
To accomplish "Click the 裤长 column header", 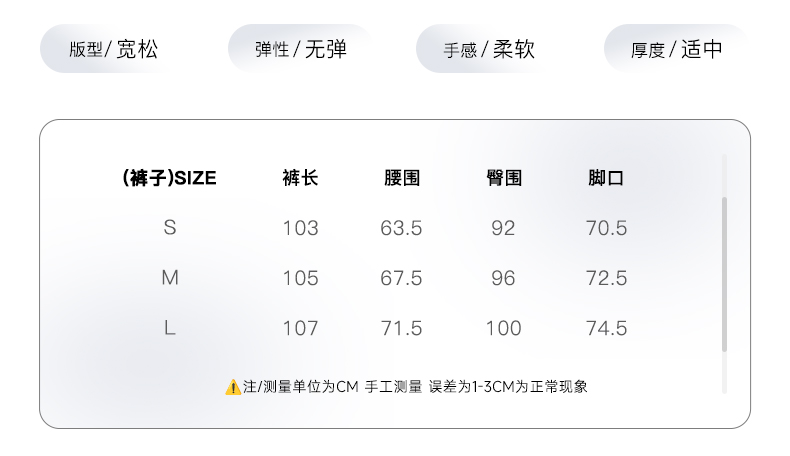I will pos(300,178).
